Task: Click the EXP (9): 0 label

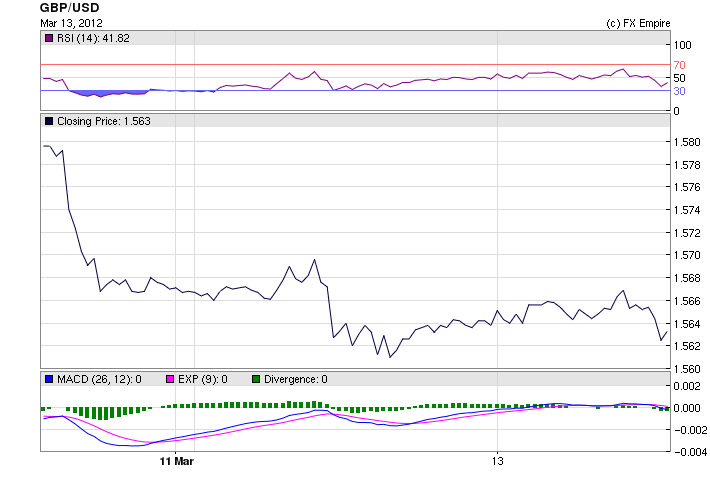Action: 203,379
